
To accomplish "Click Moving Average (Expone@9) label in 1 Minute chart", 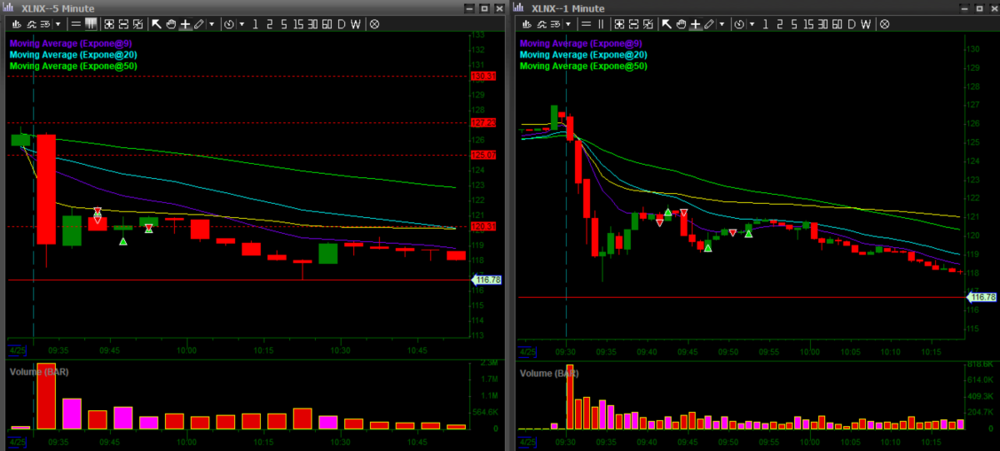I will point(582,44).
